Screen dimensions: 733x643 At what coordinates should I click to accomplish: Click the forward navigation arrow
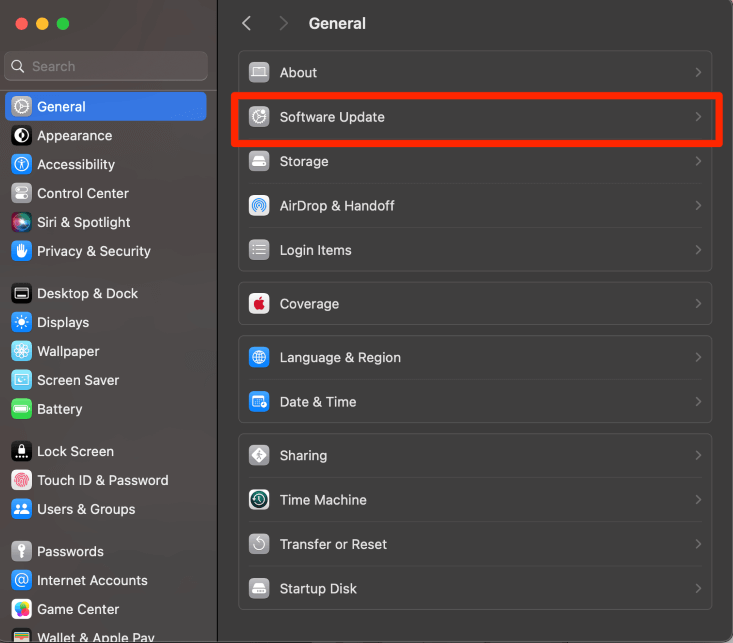[x=283, y=23]
